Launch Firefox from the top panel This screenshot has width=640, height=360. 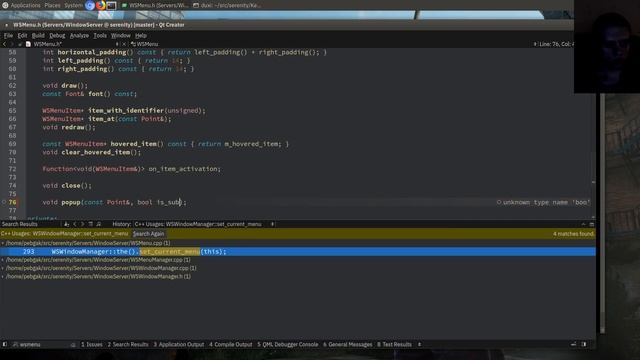point(100,5)
